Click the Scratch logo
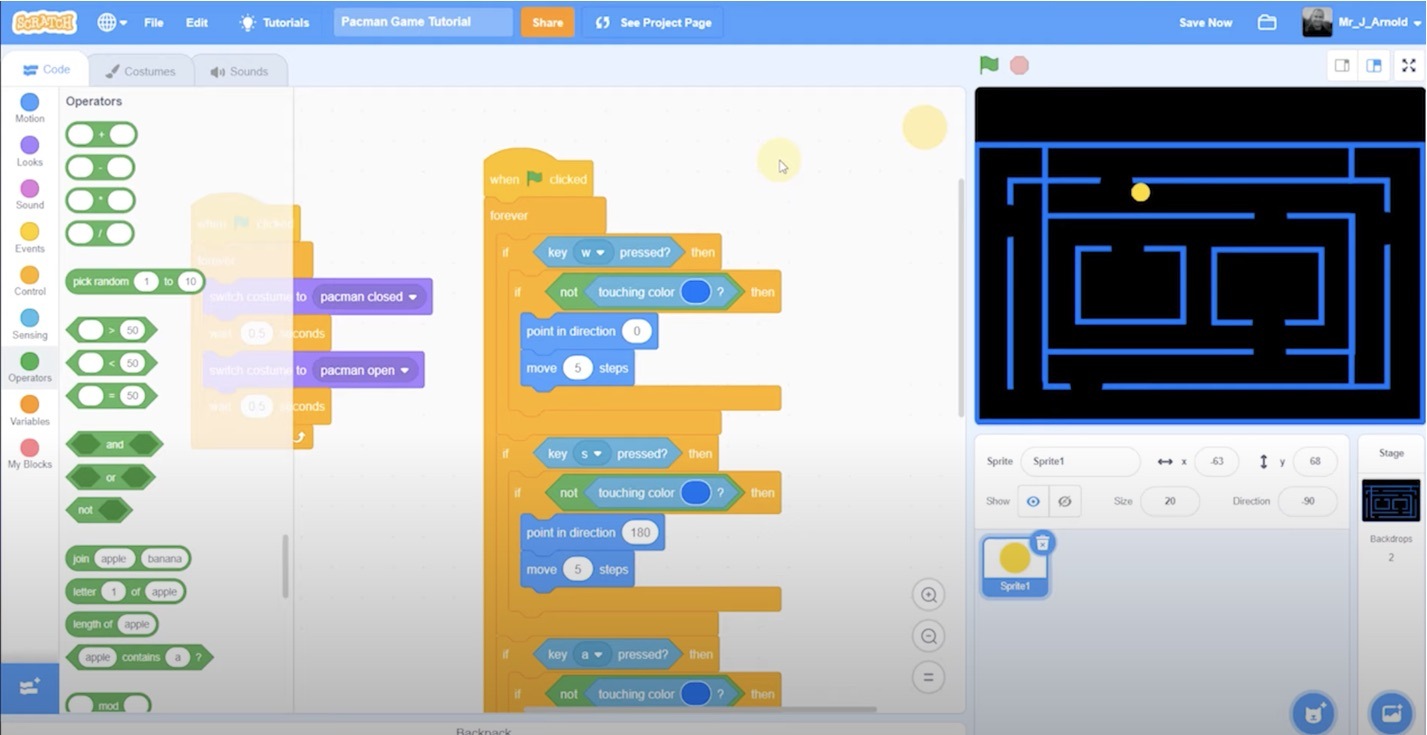 tap(44, 22)
